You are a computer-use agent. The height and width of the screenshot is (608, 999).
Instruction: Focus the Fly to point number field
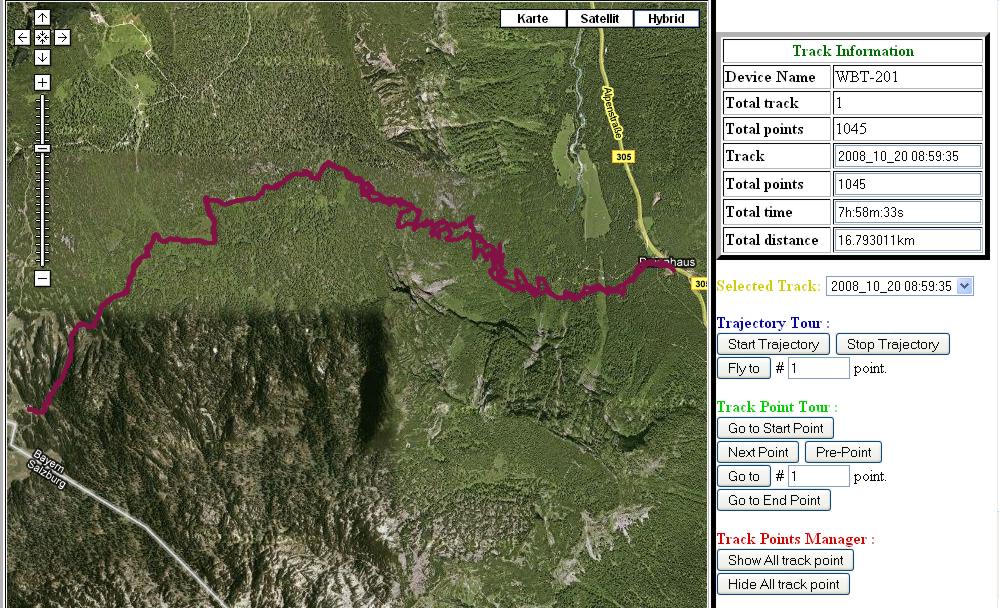coord(818,368)
